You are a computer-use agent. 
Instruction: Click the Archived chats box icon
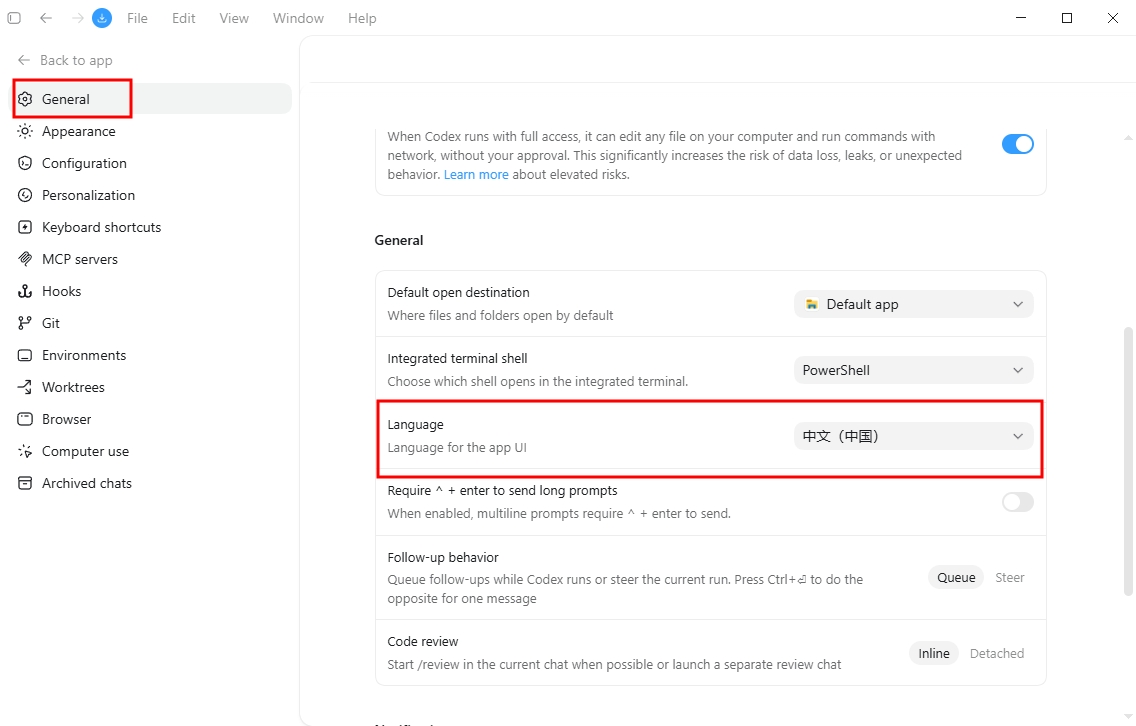(x=25, y=483)
